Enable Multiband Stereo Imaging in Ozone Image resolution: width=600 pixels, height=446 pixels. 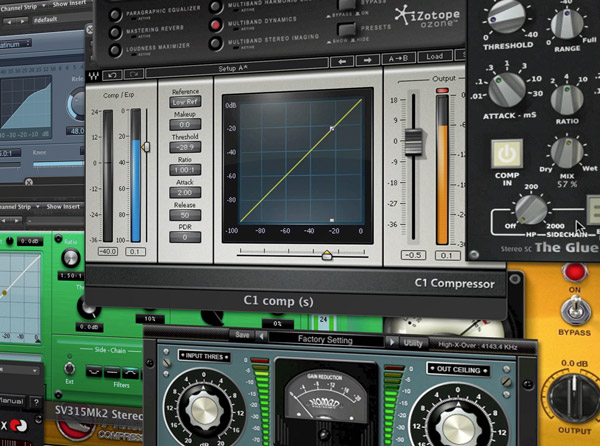[215, 43]
